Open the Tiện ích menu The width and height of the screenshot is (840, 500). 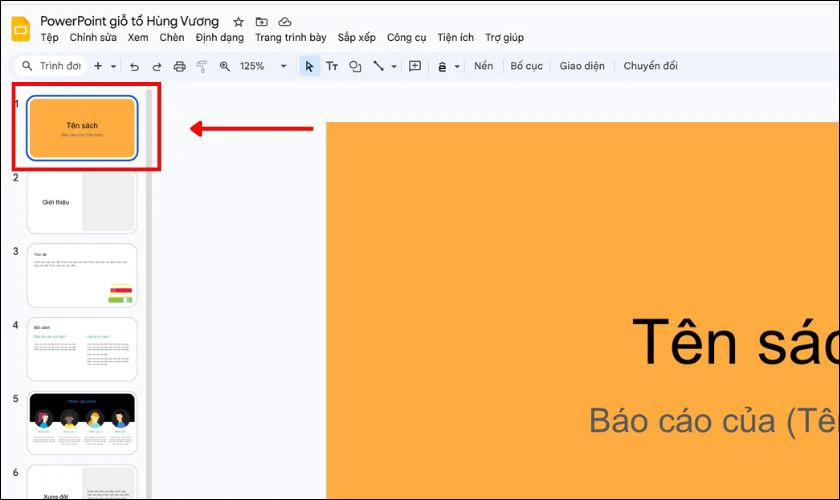(455, 38)
